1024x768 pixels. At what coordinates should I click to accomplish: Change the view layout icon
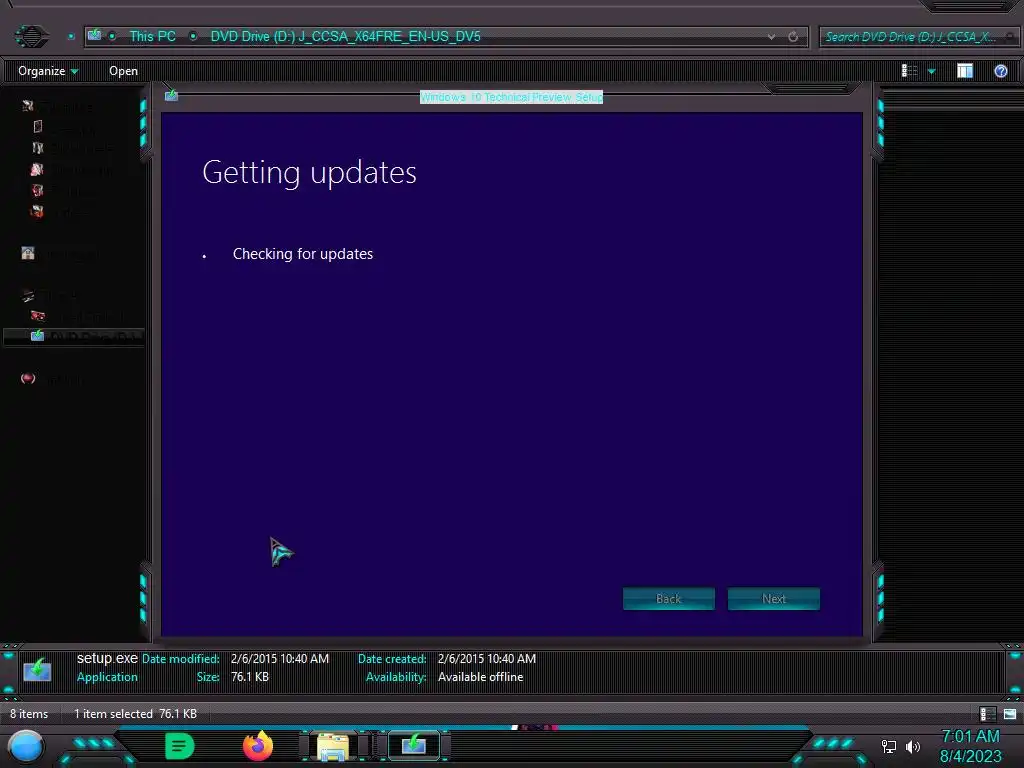(909, 71)
